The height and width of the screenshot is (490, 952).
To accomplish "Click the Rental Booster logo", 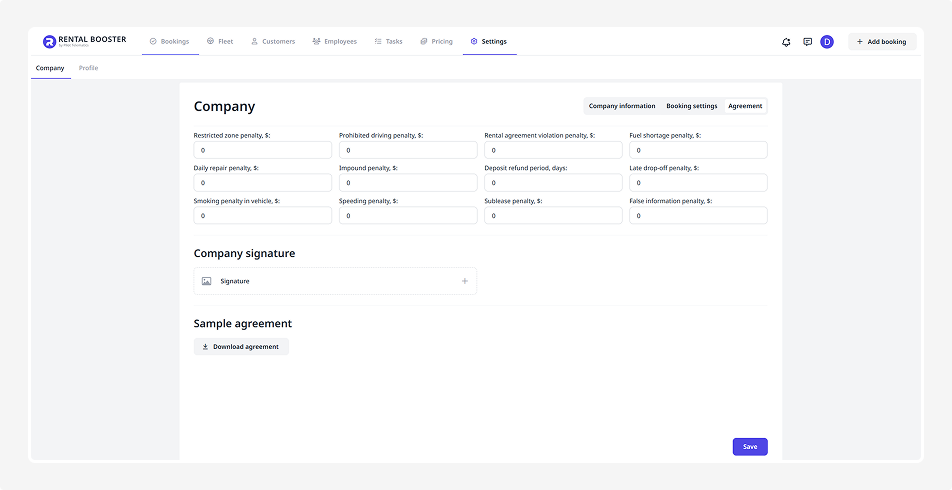I will [x=84, y=41].
